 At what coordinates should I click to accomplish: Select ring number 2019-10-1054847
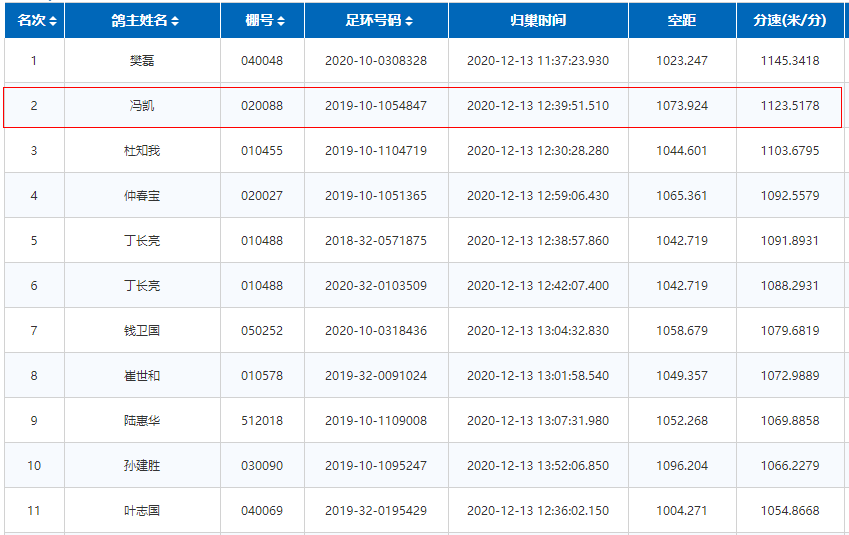pos(376,106)
